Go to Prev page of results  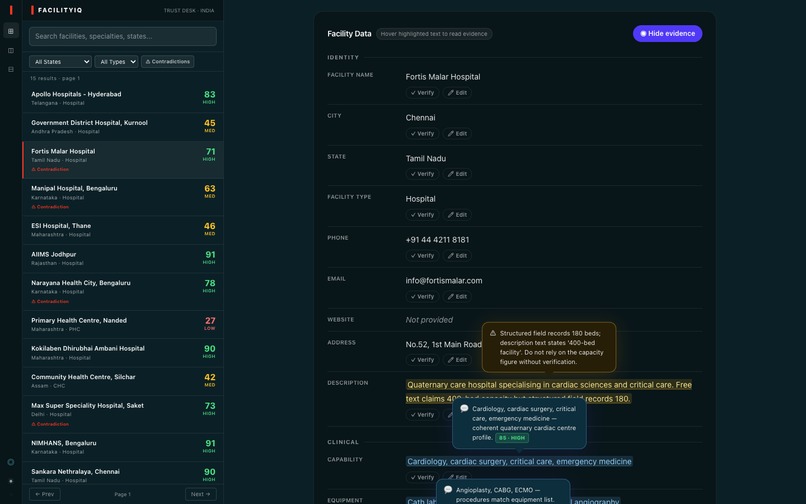pyautogui.click(x=45, y=494)
